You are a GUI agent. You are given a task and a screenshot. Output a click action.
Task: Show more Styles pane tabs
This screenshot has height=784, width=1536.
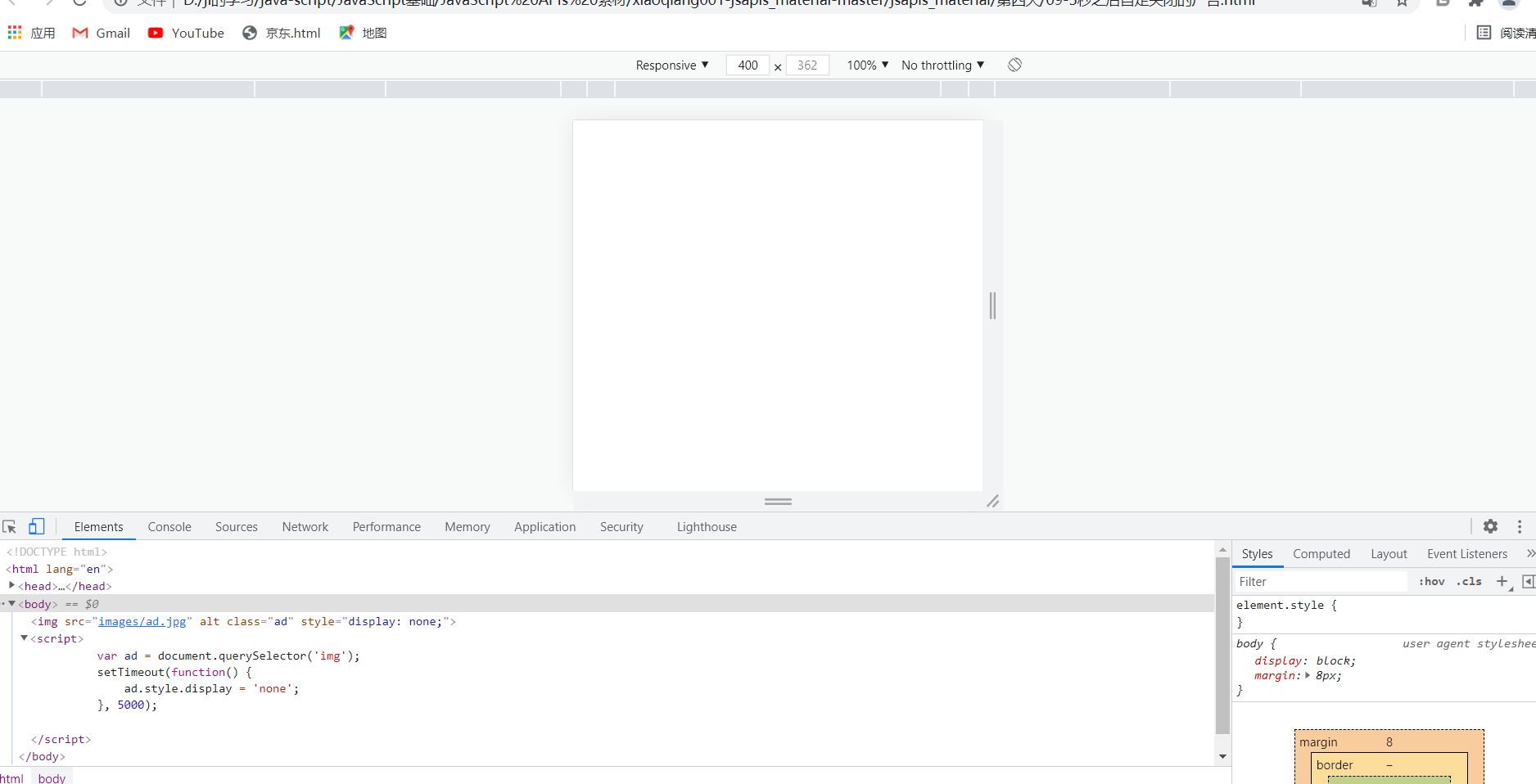pos(1530,554)
